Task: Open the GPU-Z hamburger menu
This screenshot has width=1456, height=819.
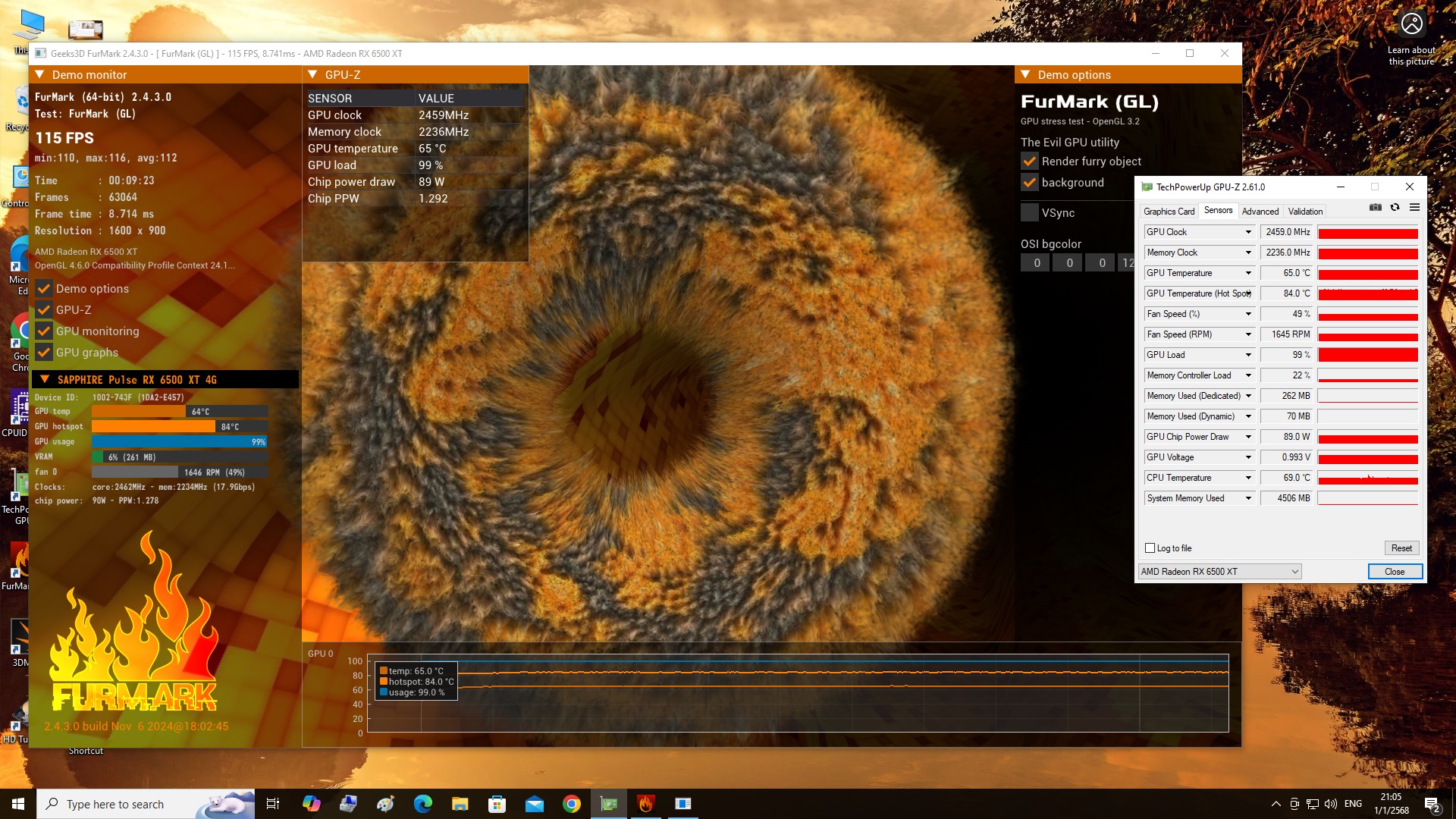Action: [1414, 208]
